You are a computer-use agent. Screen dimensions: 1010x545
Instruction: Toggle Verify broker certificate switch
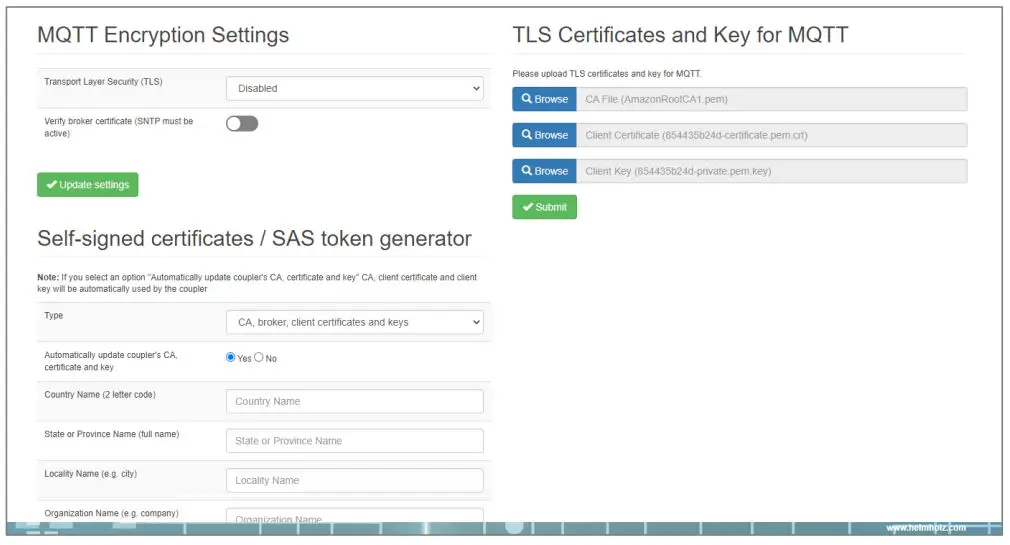(242, 124)
